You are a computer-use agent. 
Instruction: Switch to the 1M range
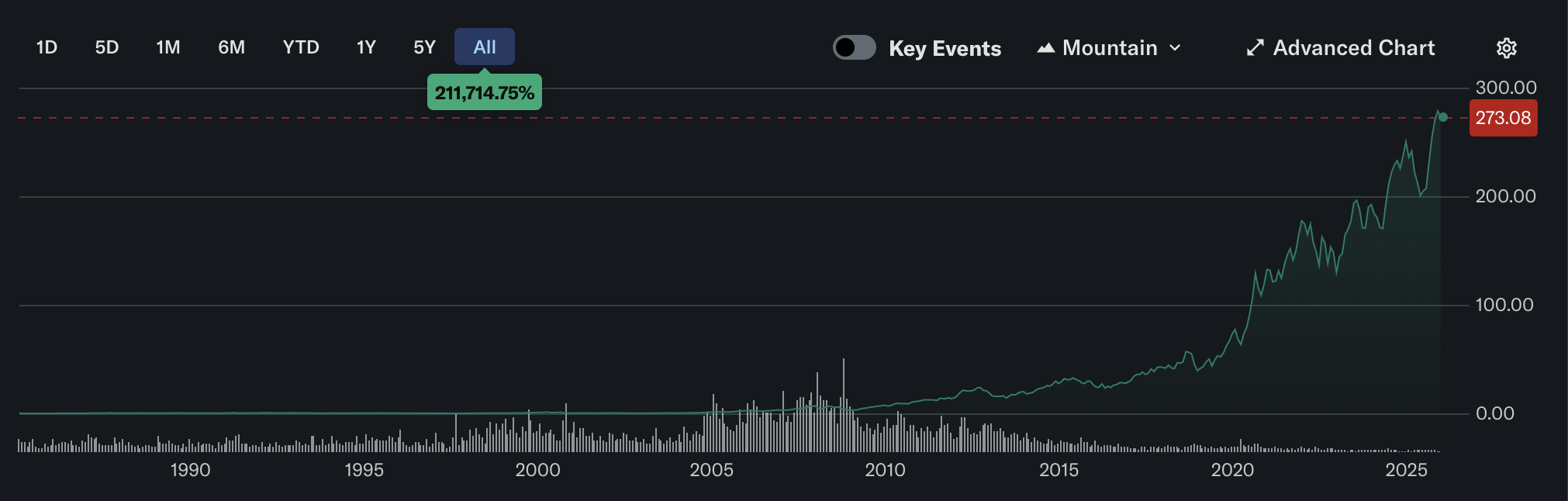coord(168,47)
